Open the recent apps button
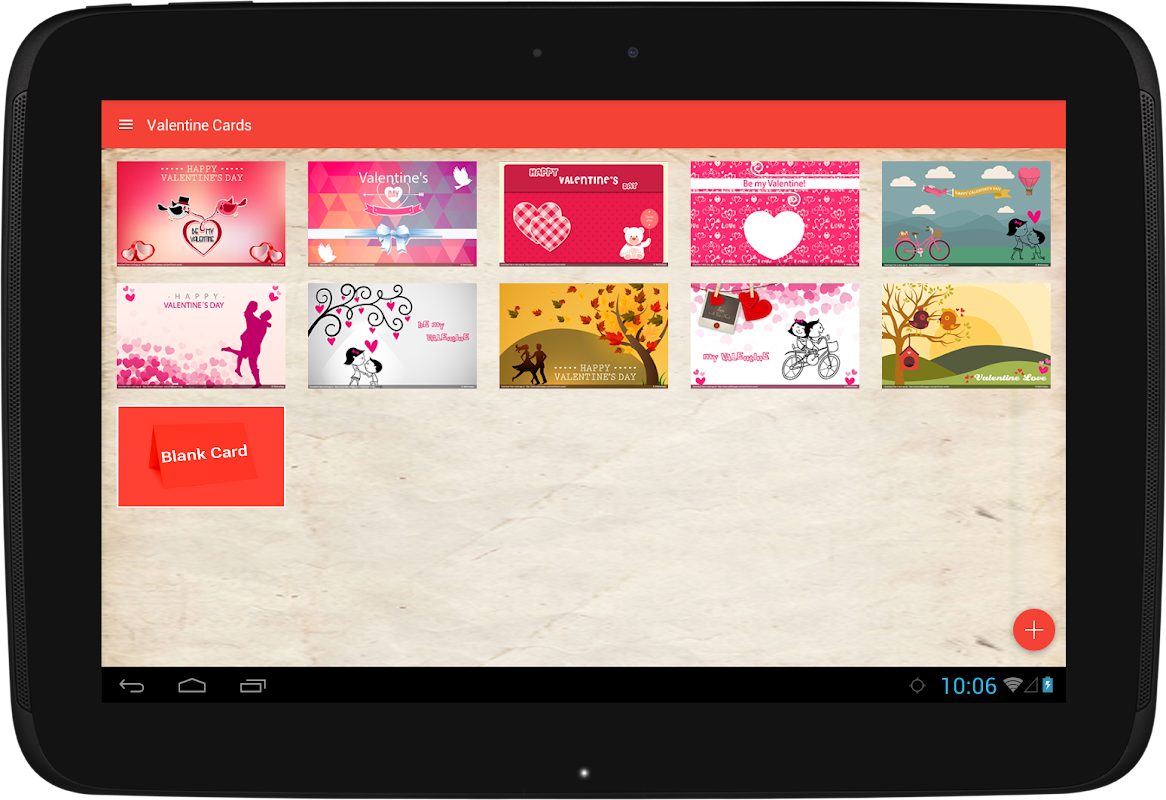This screenshot has height=800, width=1166. (x=253, y=686)
